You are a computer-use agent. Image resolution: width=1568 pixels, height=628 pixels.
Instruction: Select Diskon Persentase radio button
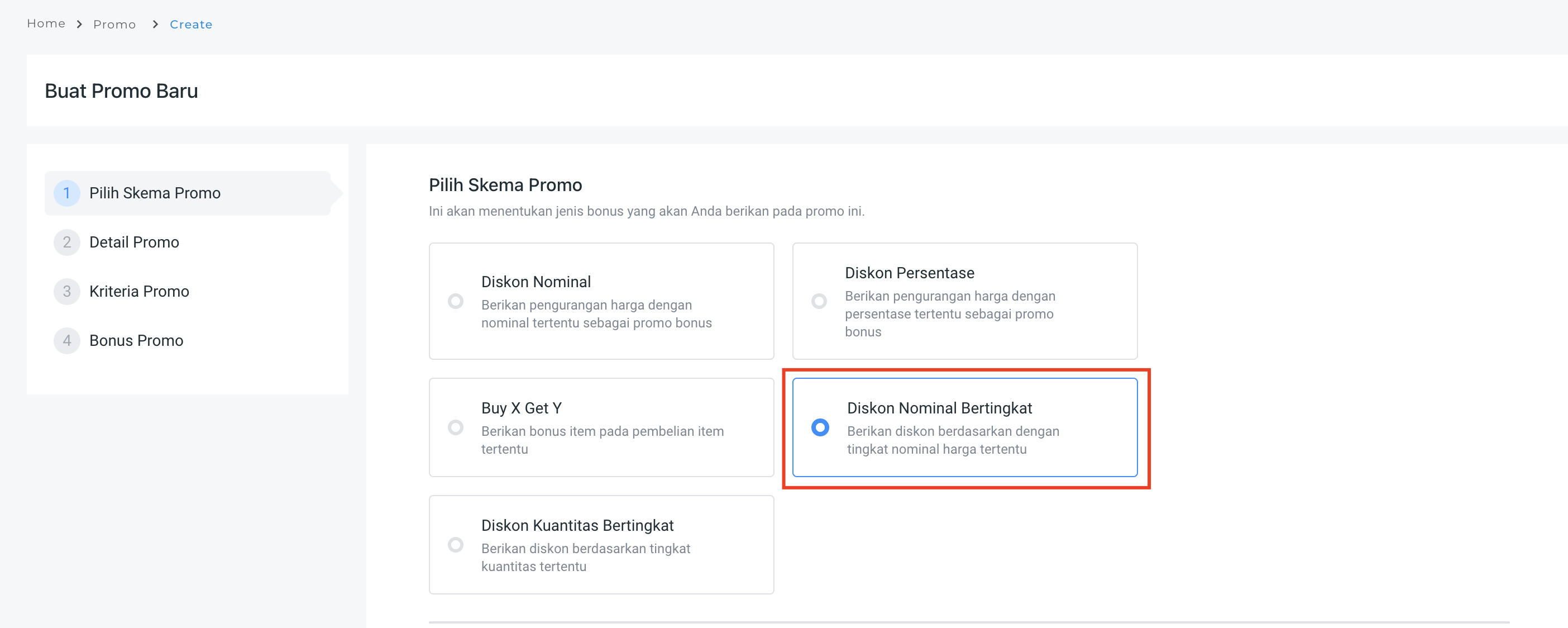click(x=819, y=302)
